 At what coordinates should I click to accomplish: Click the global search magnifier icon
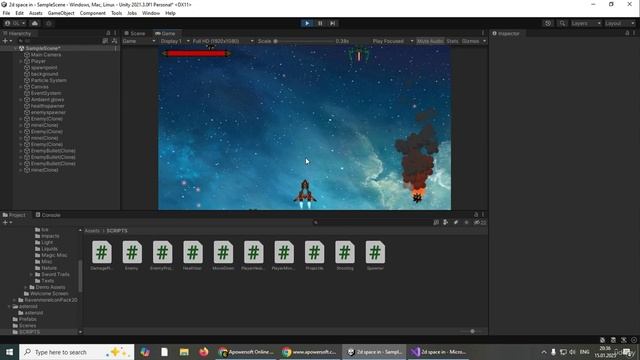coord(562,23)
